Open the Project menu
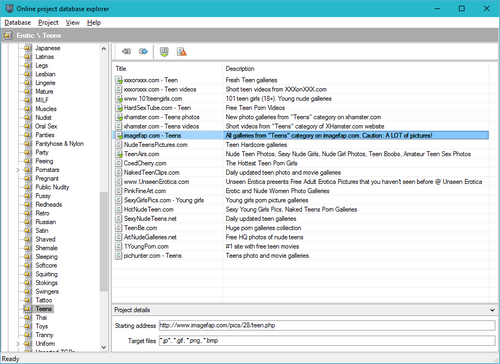 click(x=48, y=23)
